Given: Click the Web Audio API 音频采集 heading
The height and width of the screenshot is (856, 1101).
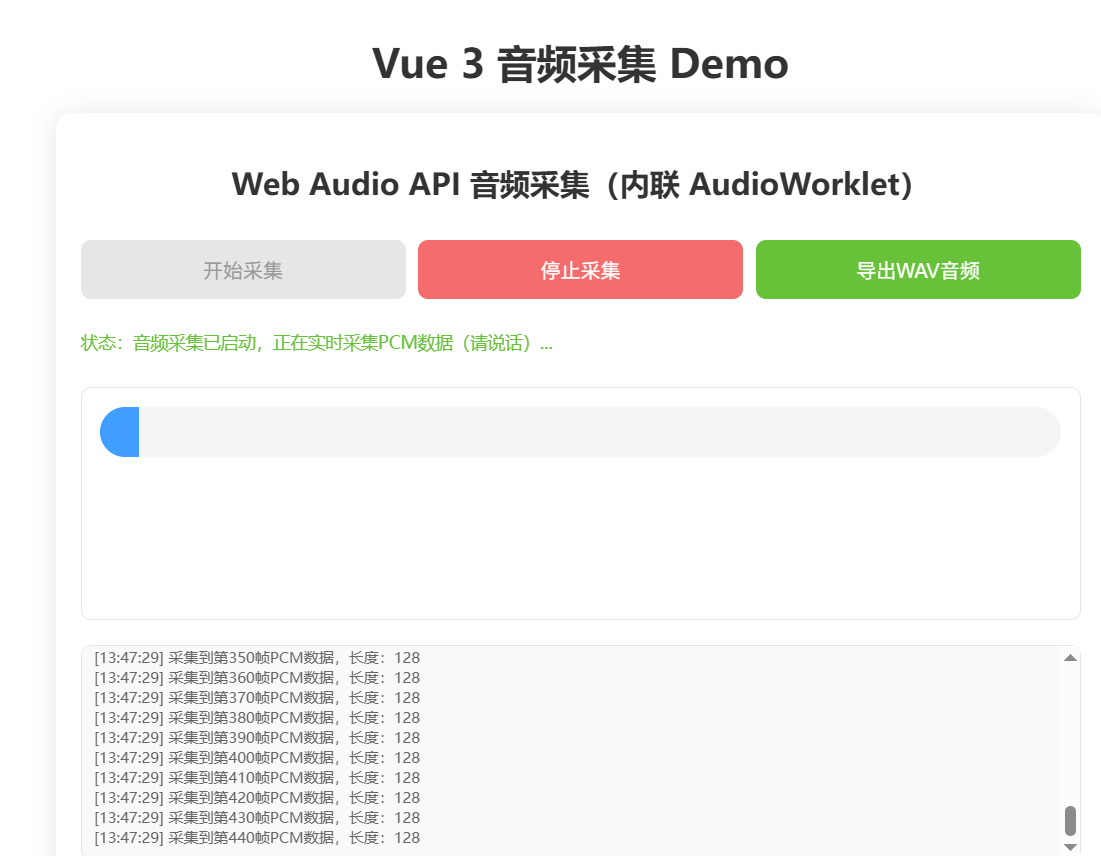Looking at the screenshot, I should [x=573, y=185].
